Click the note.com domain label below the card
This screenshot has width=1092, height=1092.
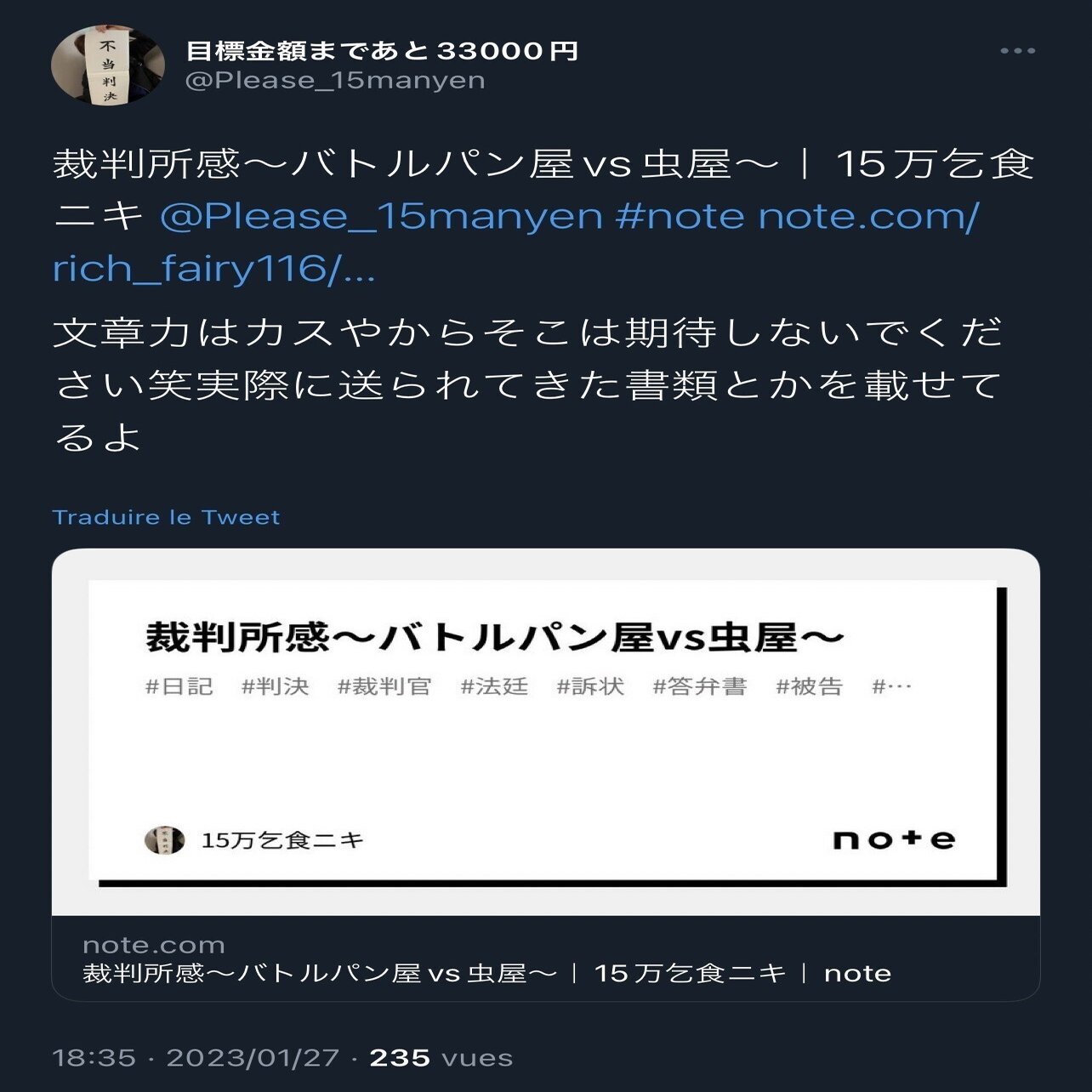point(154,945)
